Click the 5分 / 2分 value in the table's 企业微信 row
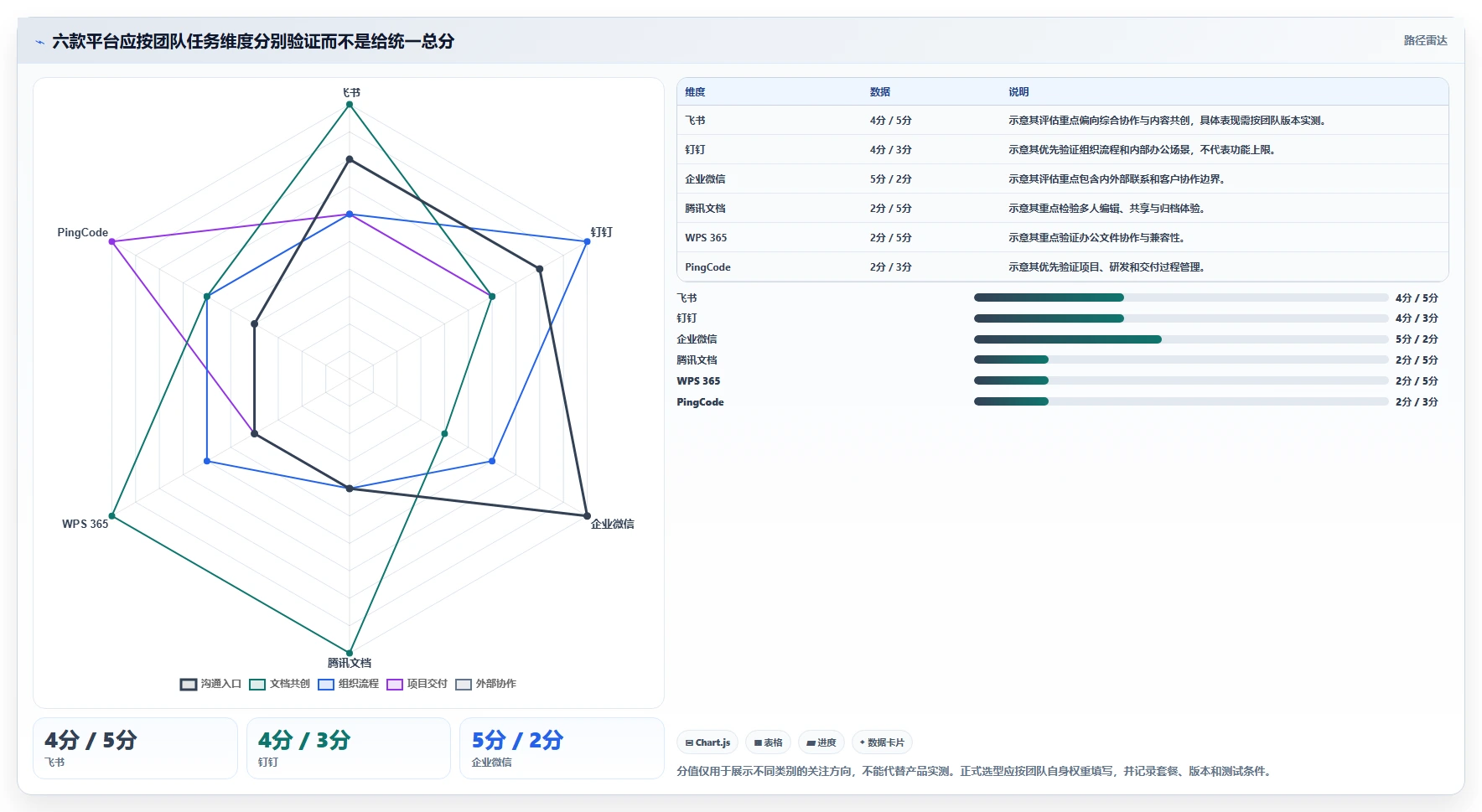The width and height of the screenshot is (1482, 812). tap(890, 179)
